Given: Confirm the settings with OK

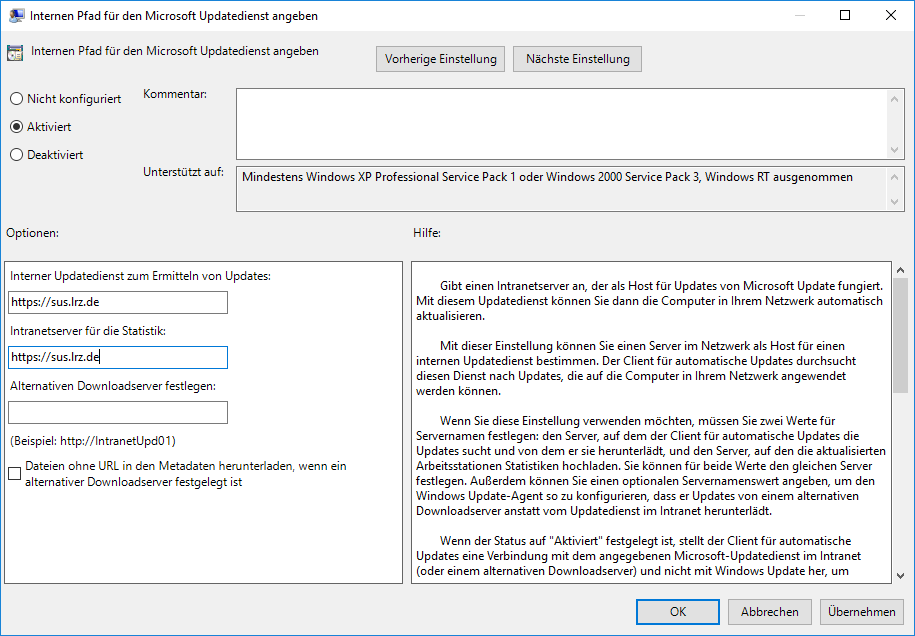Looking at the screenshot, I should tap(677, 611).
